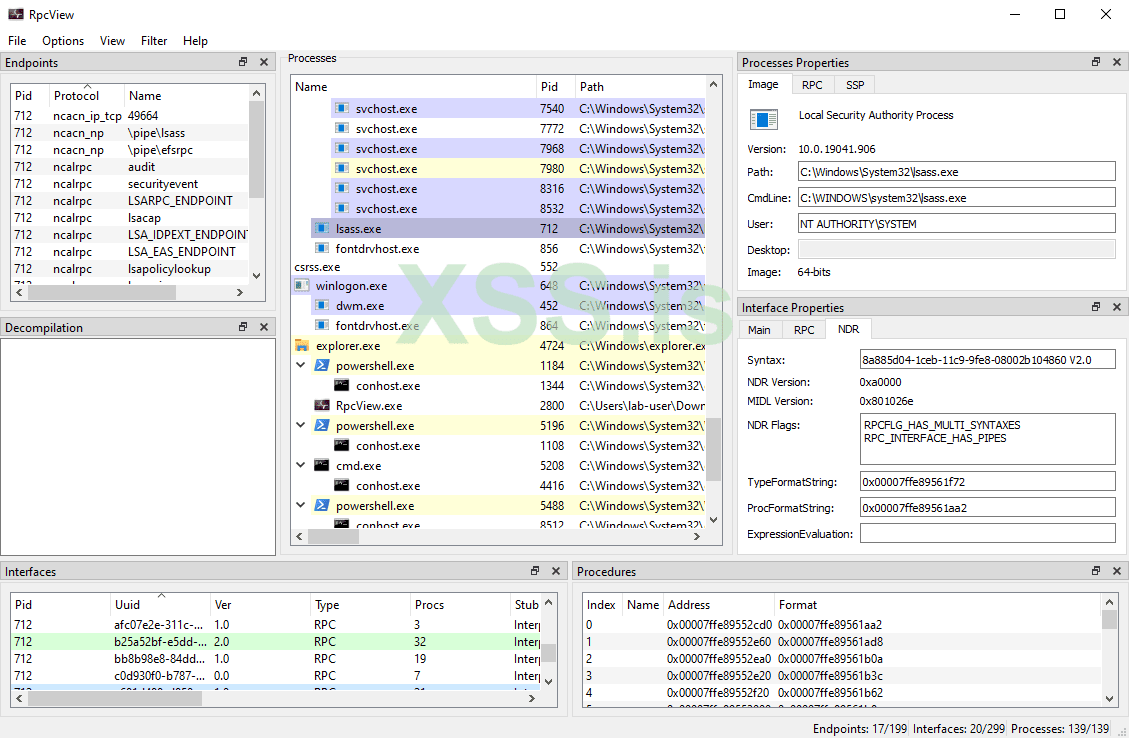Click the RpcView.exe process icon

click(322, 406)
